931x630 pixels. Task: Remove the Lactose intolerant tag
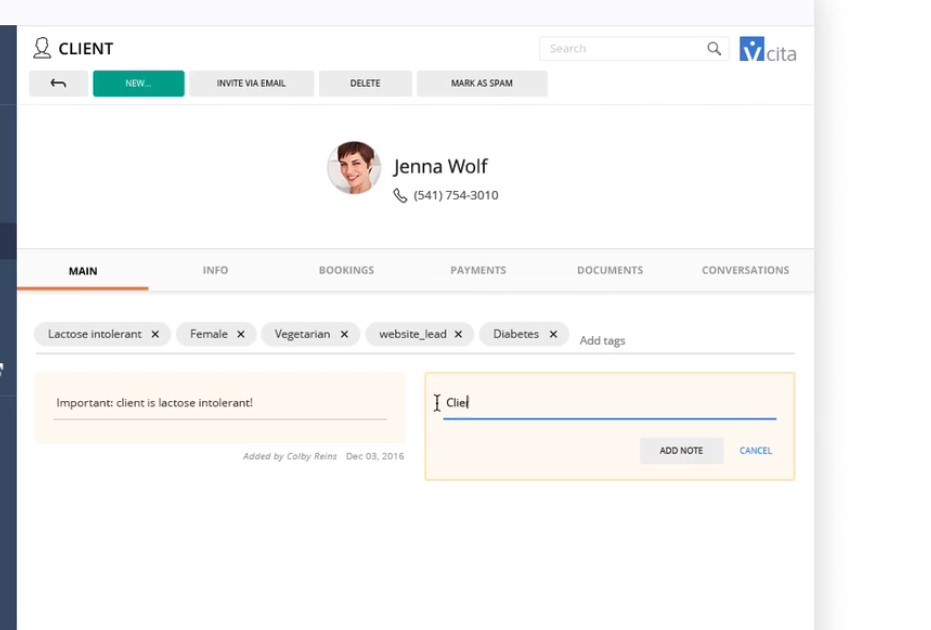click(x=155, y=335)
